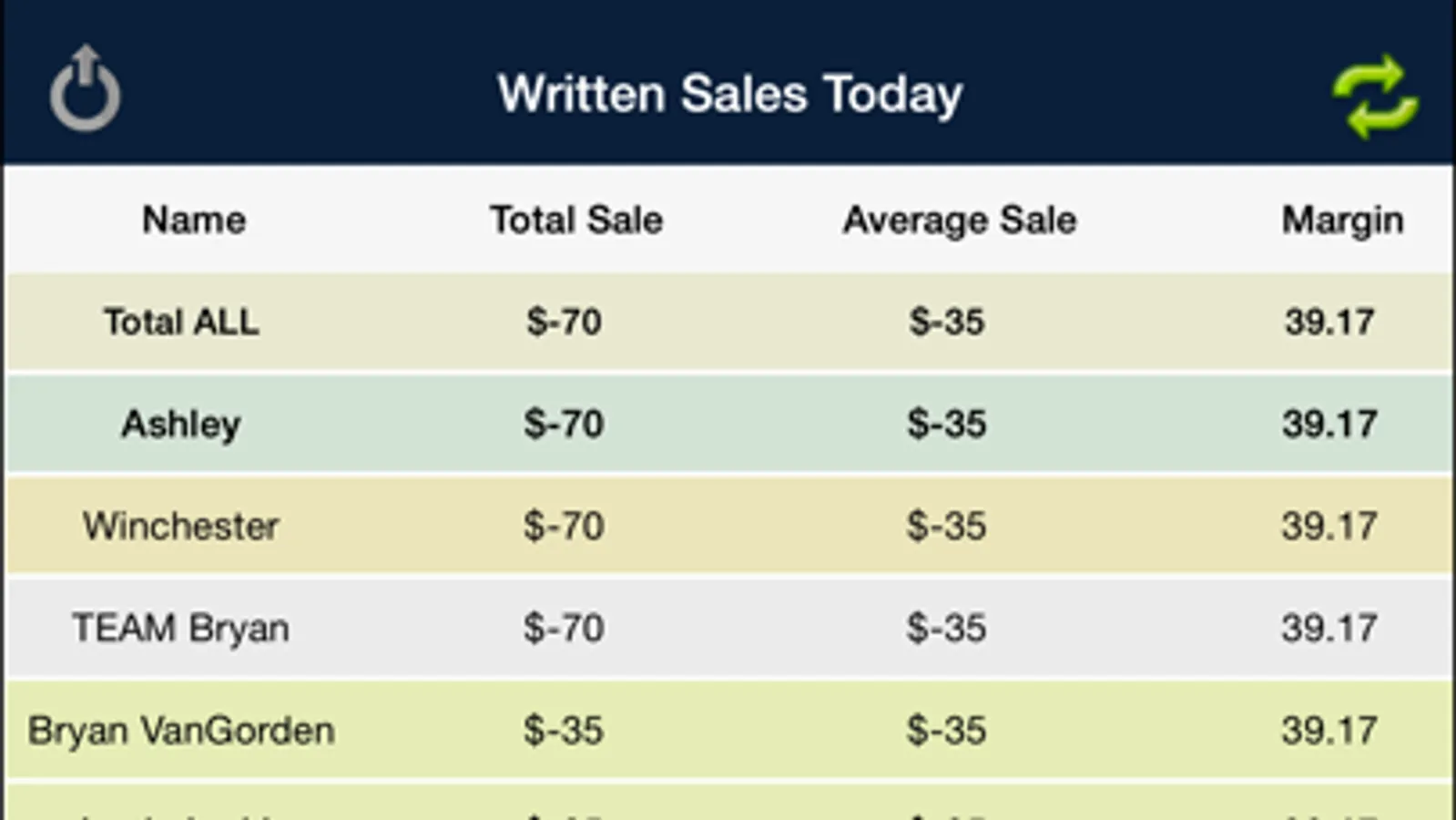Sort by the Name column header

point(194,220)
